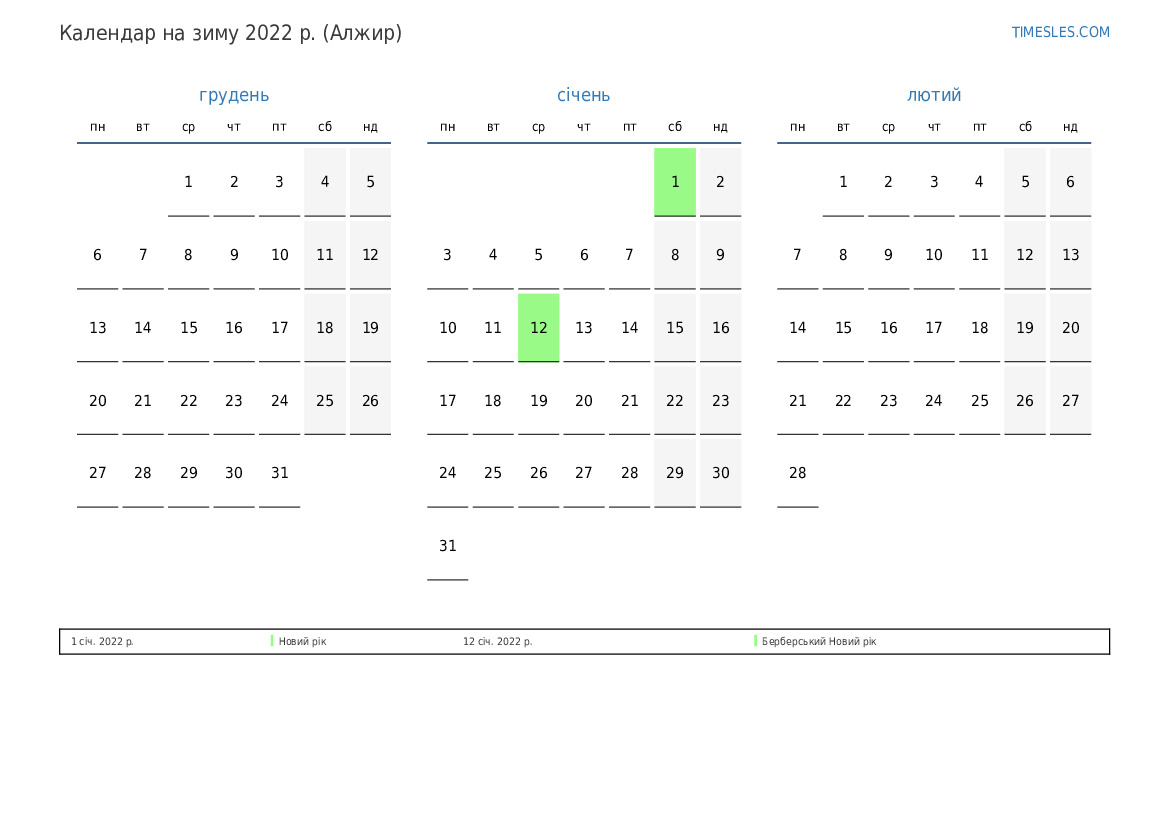Click 'ср' weekday header under січень
Viewport: 1169px width, 827px height.
[538, 127]
